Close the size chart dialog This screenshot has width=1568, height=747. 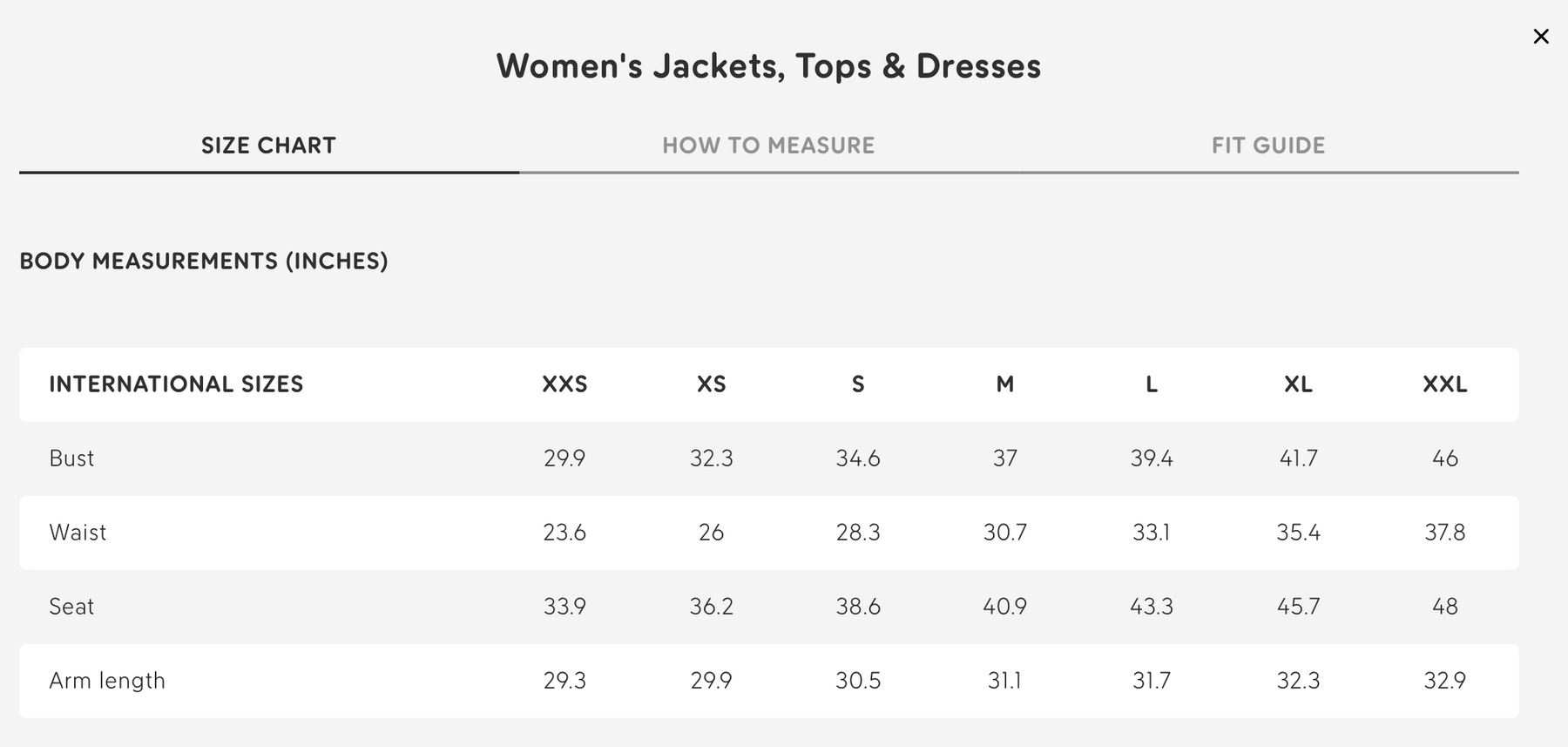(x=1541, y=37)
